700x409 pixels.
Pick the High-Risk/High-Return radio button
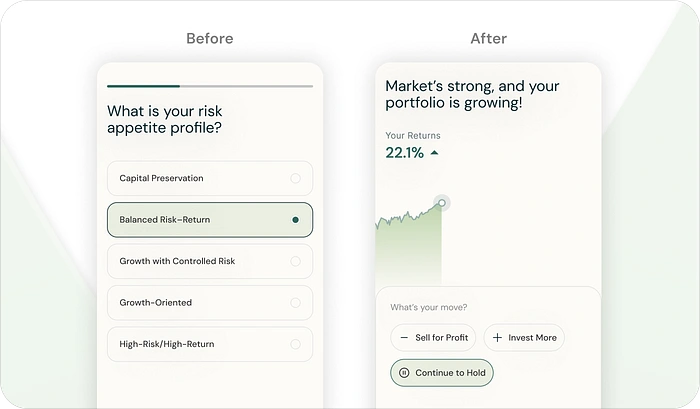pyautogui.click(x=295, y=344)
